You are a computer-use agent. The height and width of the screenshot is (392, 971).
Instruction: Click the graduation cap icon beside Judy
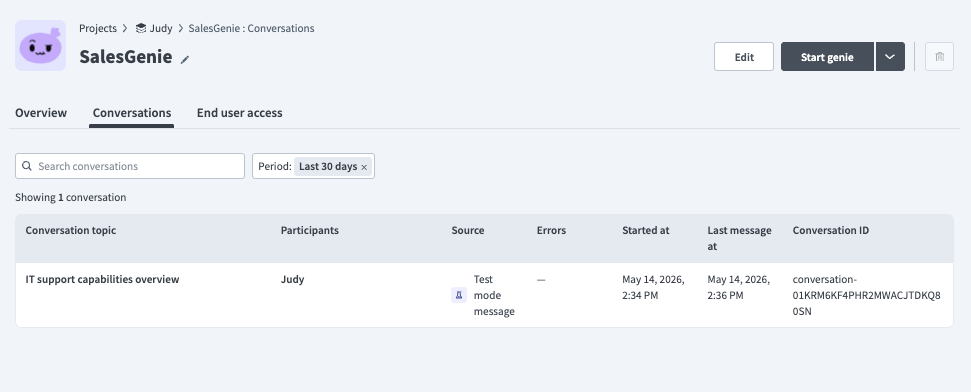(x=141, y=28)
